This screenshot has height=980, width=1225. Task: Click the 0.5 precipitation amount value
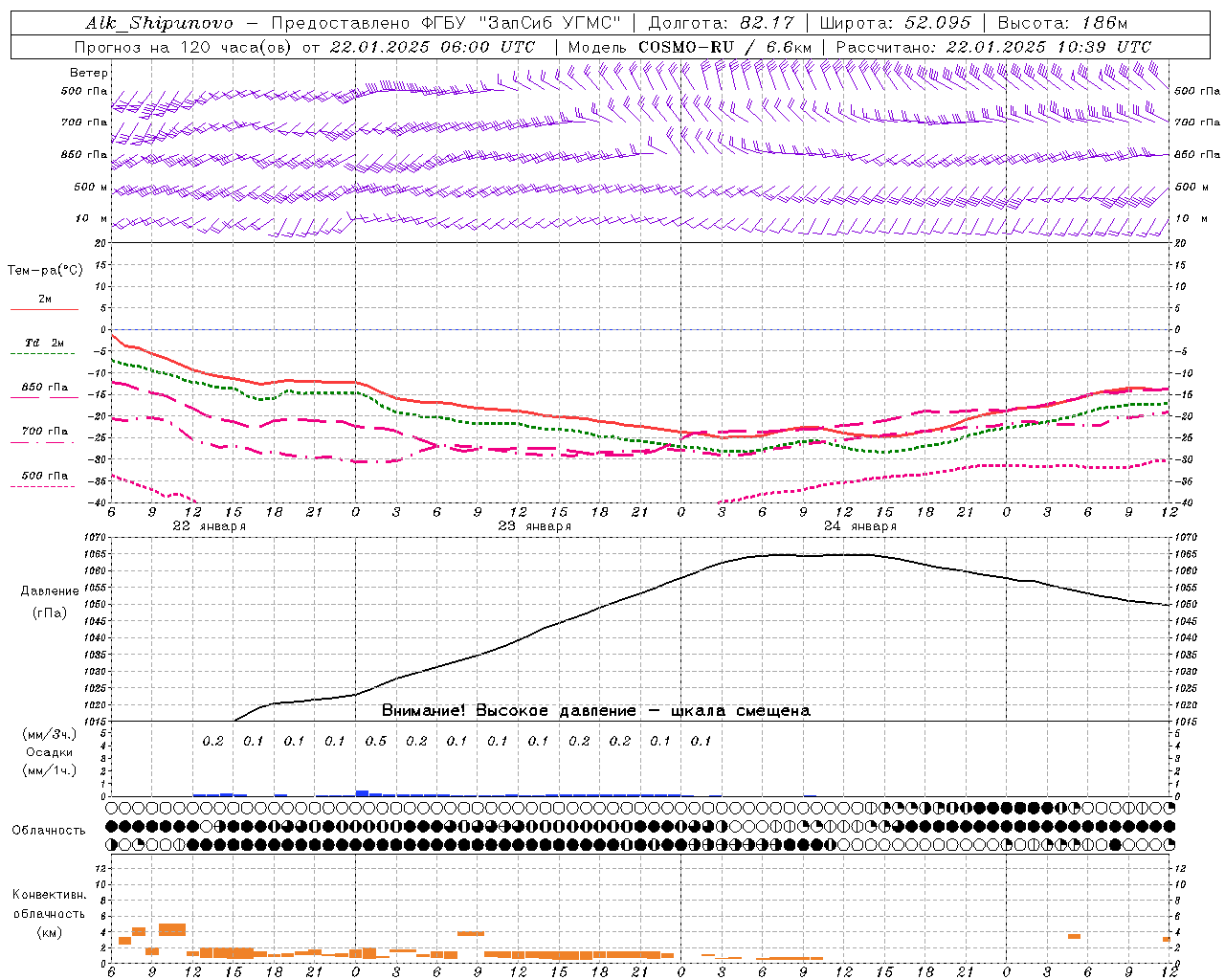point(376,742)
